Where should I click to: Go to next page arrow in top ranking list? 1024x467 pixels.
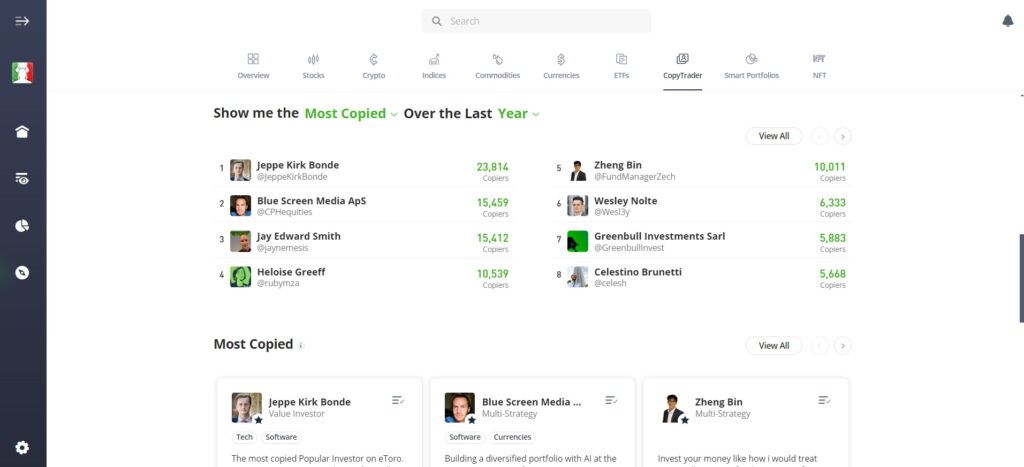point(843,136)
